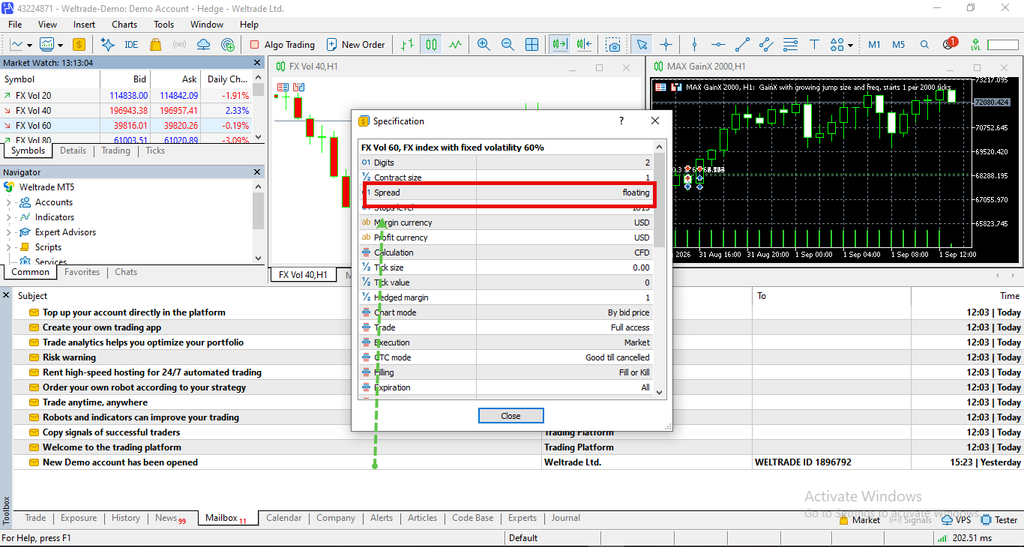Image resolution: width=1024 pixels, height=547 pixels.
Task: Expand the Accounts node in Navigator
Action: [8, 202]
